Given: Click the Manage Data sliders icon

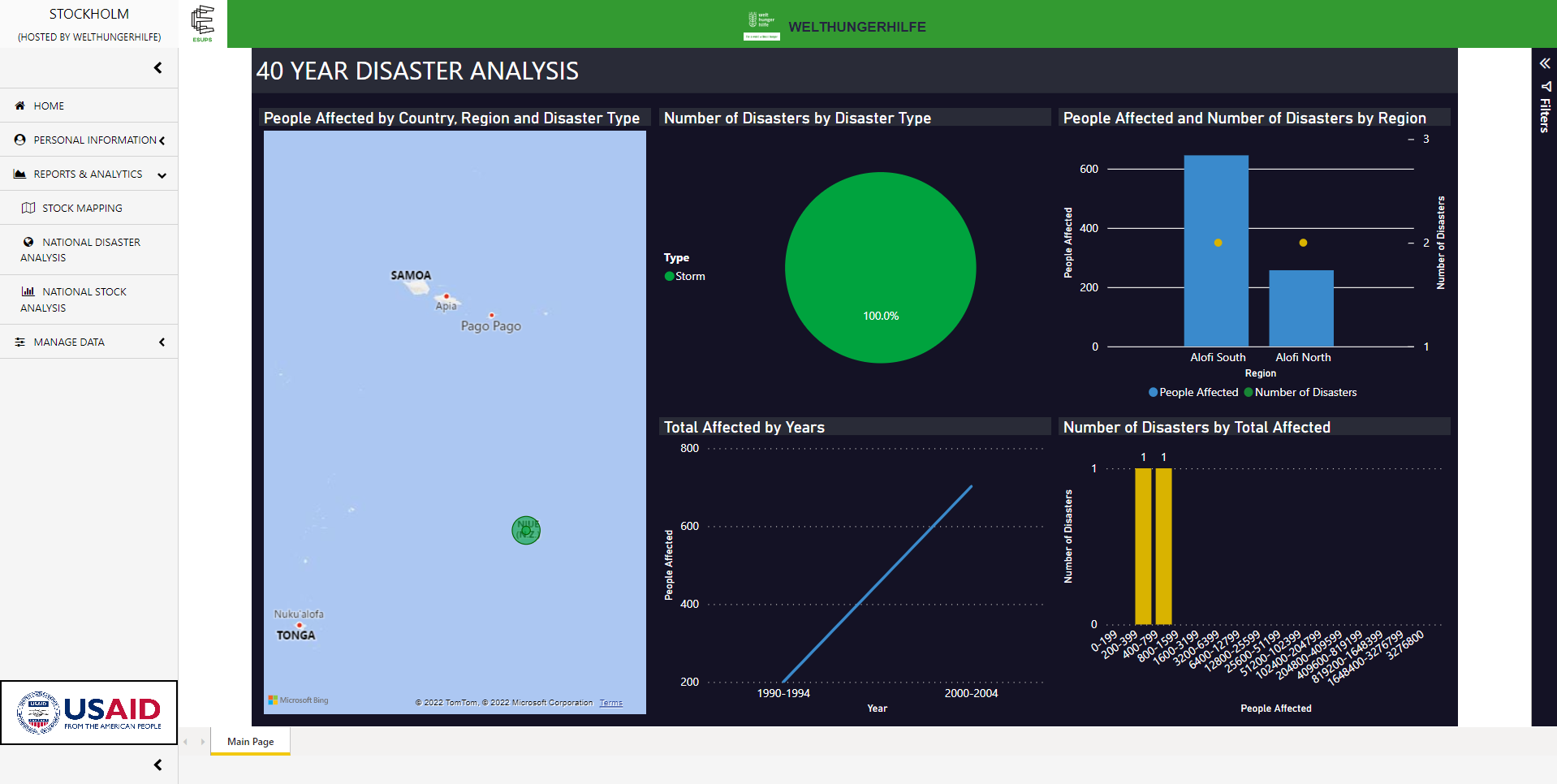Looking at the screenshot, I should 19,342.
